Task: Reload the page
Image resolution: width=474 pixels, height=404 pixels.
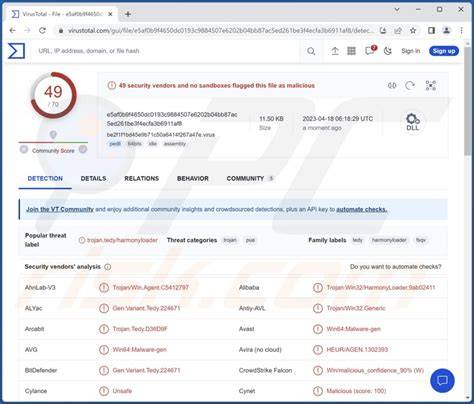Action: point(42,31)
